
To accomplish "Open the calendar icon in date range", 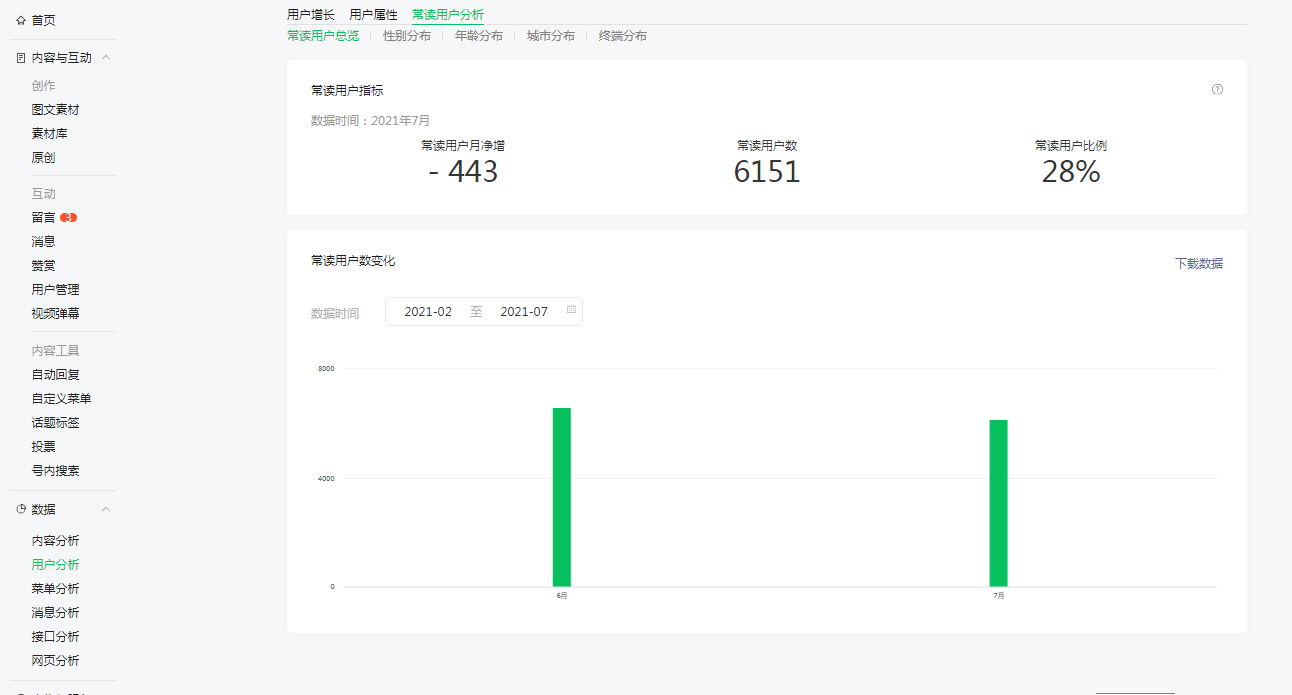I will tap(571, 310).
